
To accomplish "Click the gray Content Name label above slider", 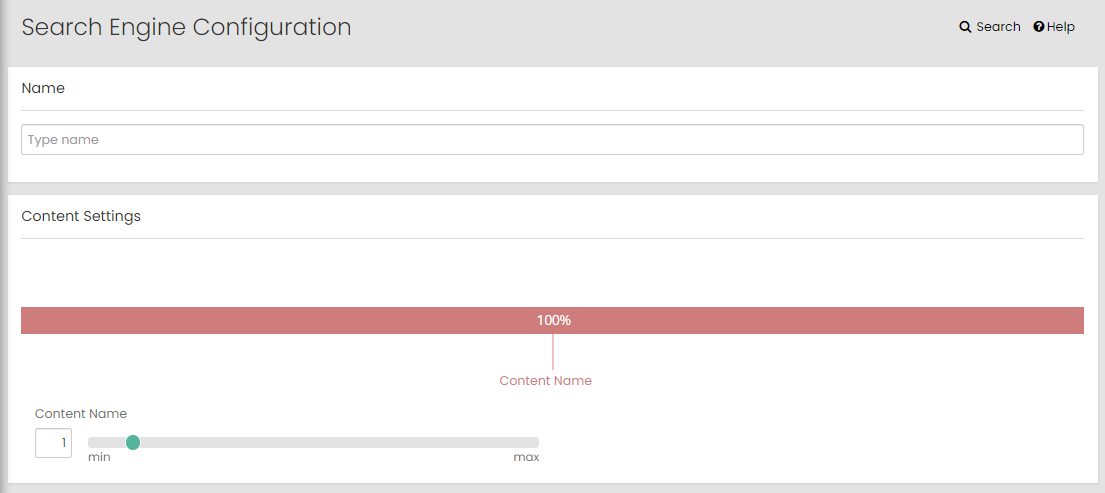I will (x=81, y=413).
